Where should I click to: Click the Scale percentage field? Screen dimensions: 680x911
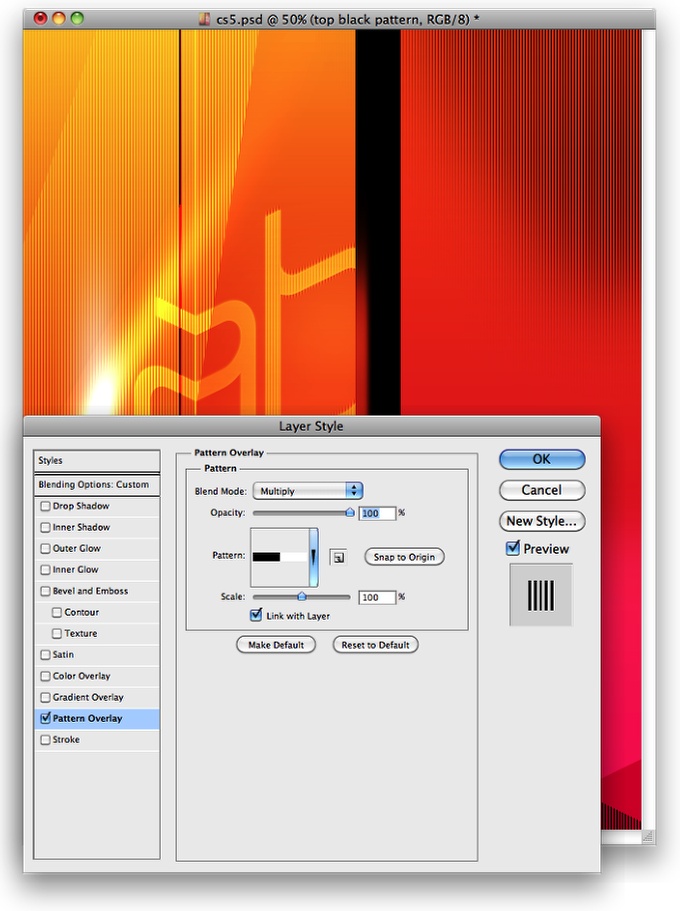377,597
